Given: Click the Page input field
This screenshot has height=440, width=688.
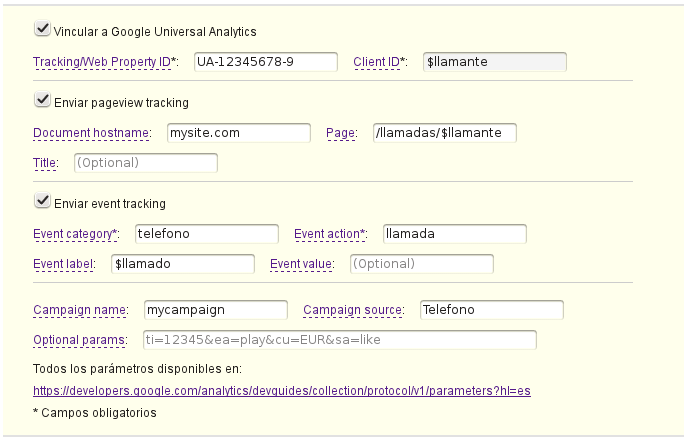Looking at the screenshot, I should (x=443, y=133).
